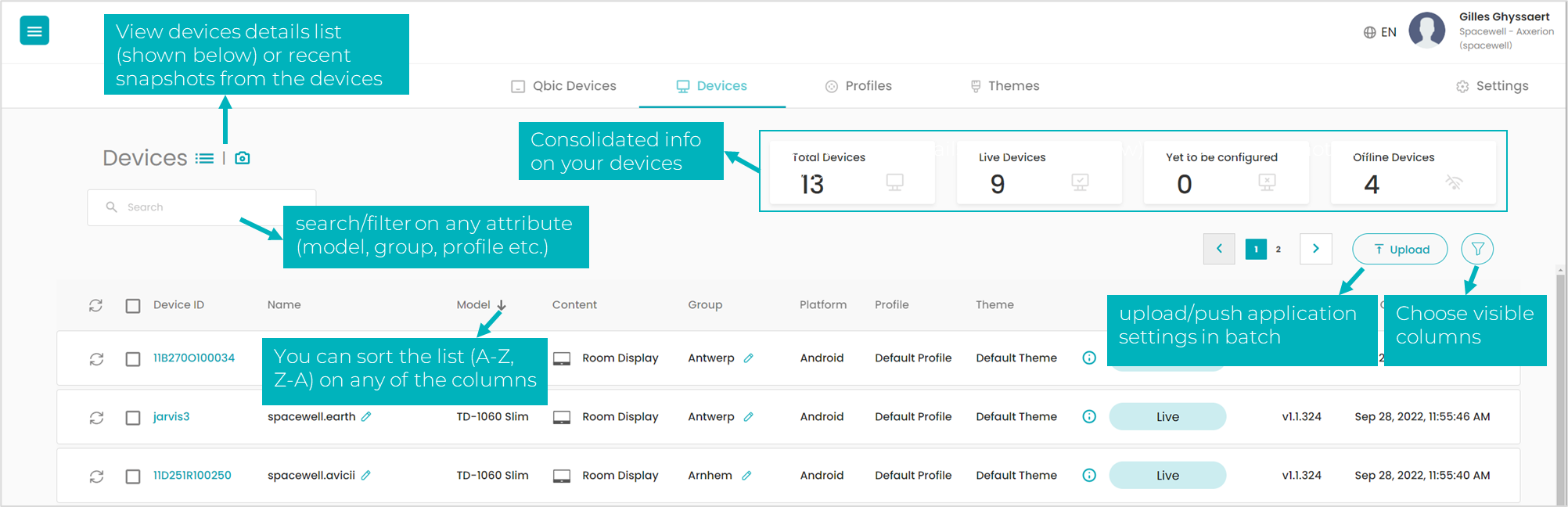The width and height of the screenshot is (1568, 507).
Task: Edit the name spacewell.avicii
Action: coord(365,475)
